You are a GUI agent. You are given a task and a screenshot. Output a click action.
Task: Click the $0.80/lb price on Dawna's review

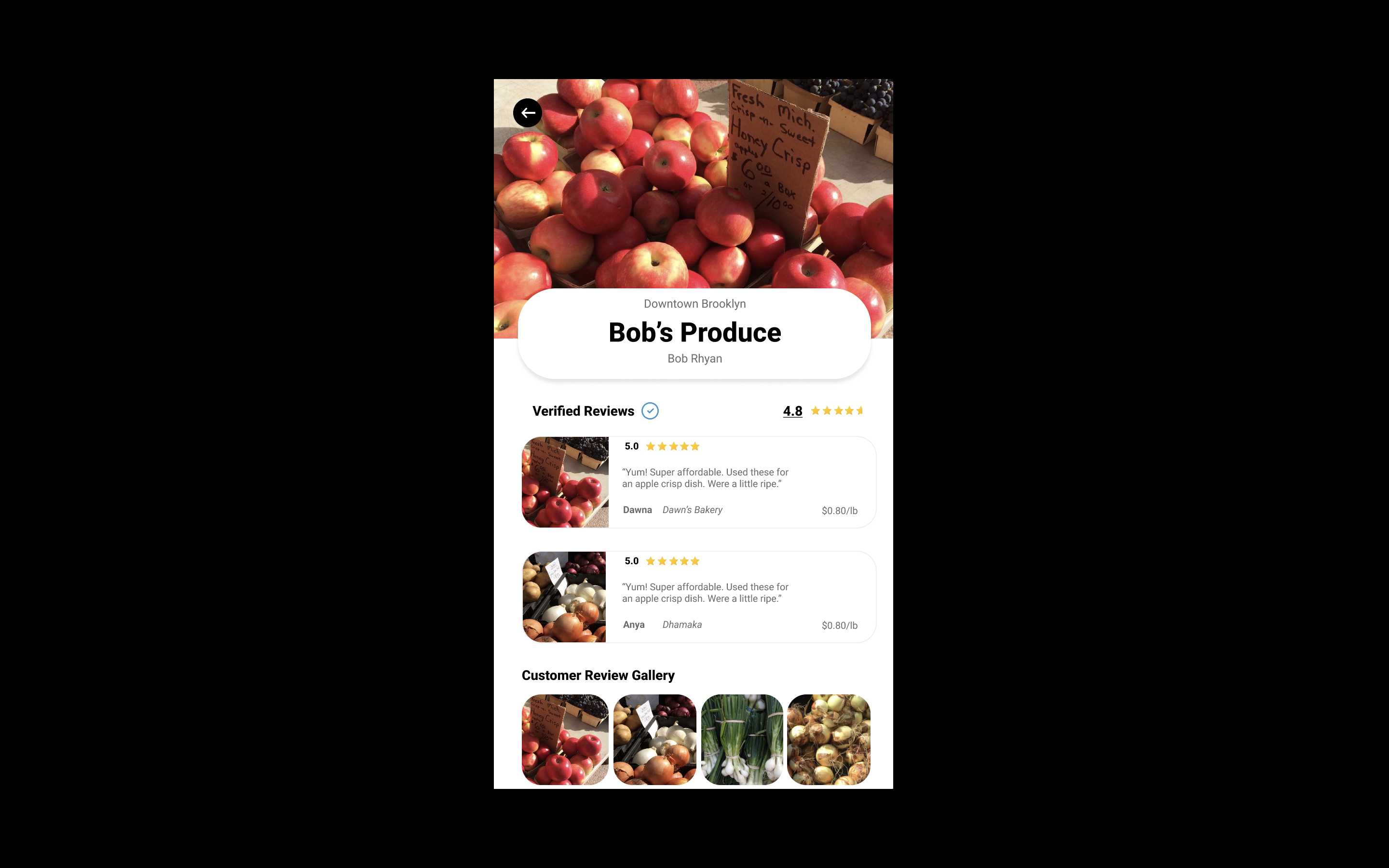(840, 510)
